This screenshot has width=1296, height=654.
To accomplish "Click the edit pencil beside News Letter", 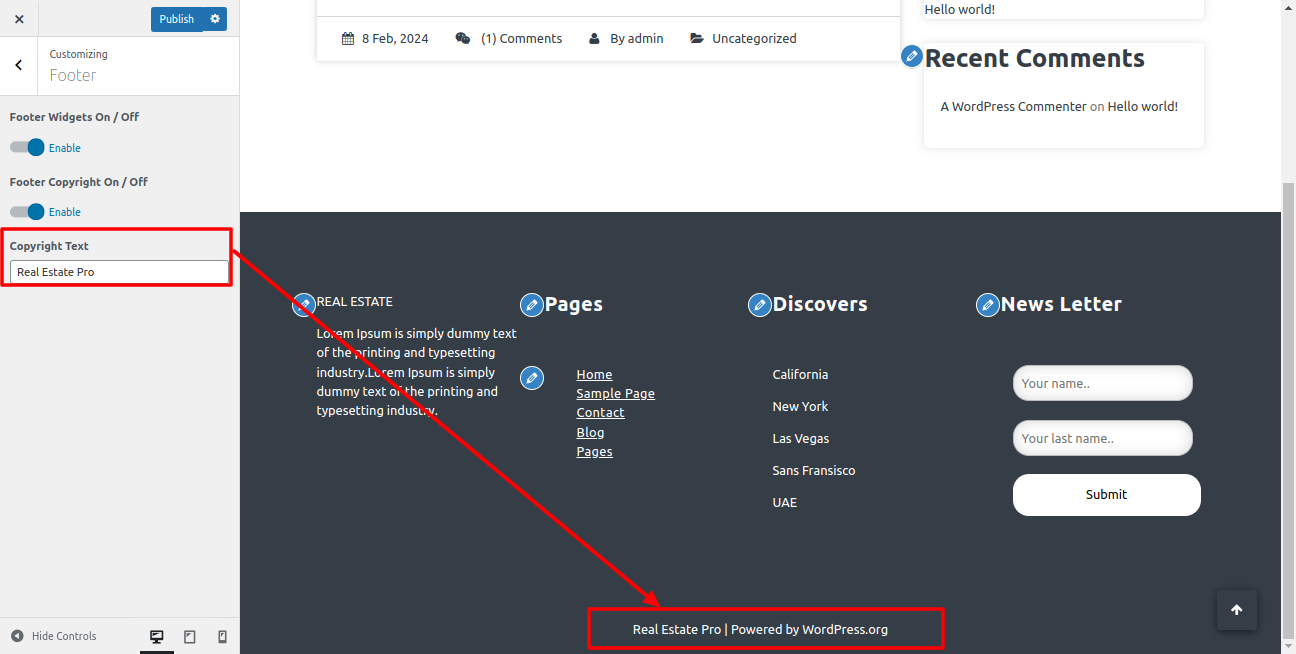I will tap(988, 305).
